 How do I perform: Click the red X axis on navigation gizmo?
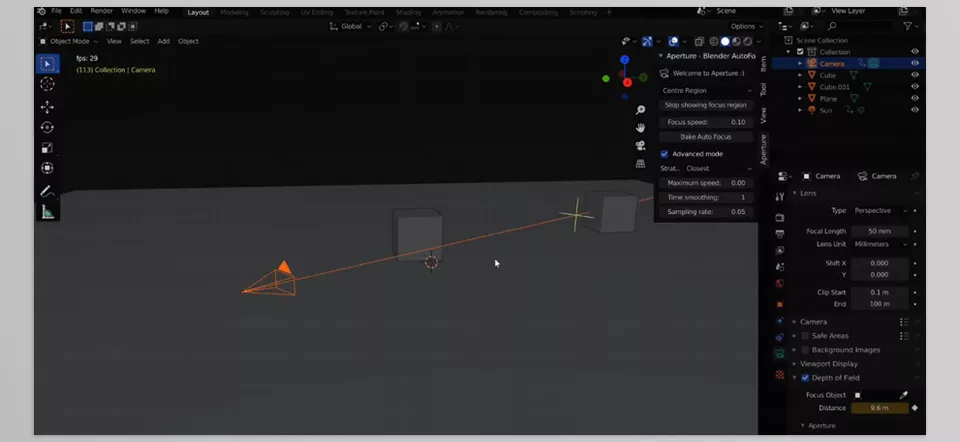627,83
